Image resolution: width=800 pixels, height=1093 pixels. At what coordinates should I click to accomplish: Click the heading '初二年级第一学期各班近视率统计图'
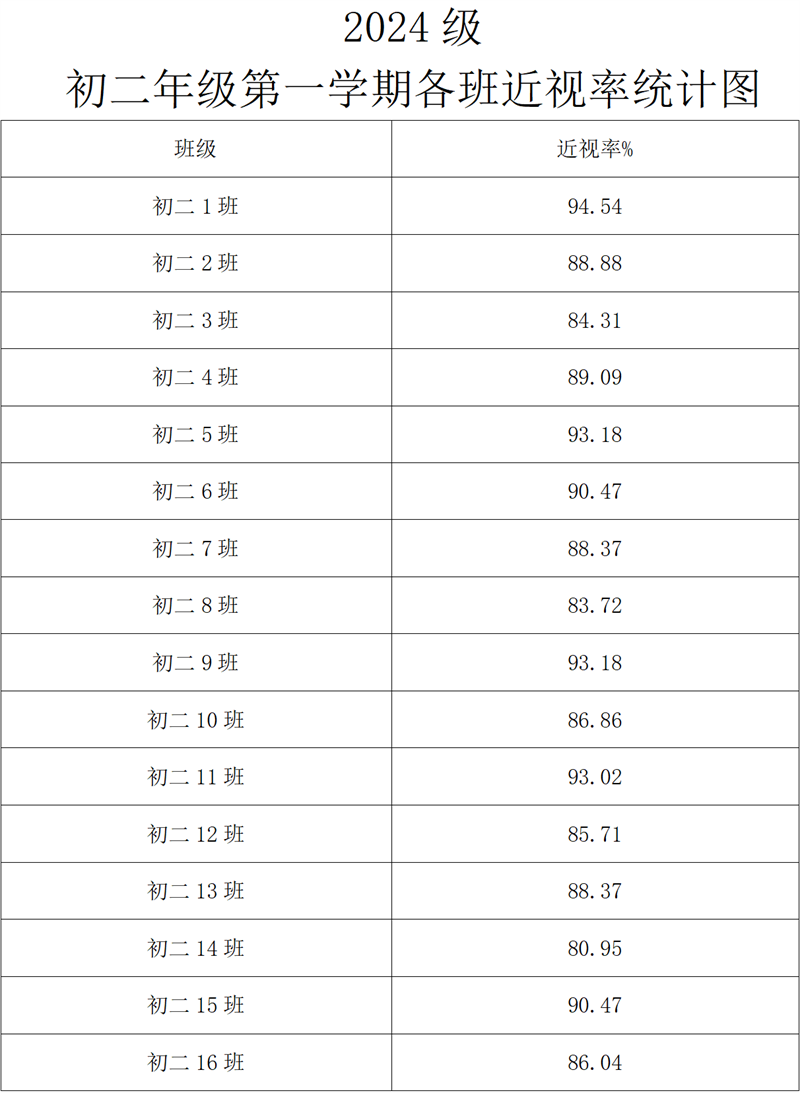[413, 89]
